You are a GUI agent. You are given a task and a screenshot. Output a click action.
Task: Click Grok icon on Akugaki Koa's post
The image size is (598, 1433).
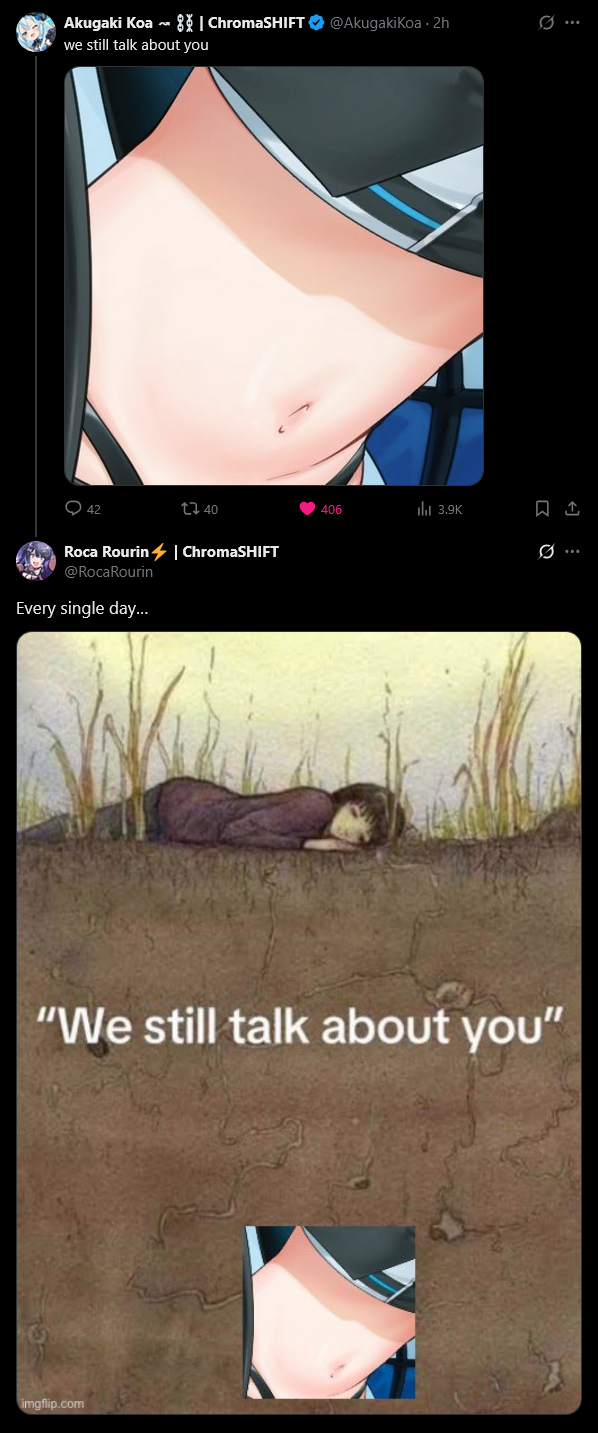coord(546,23)
